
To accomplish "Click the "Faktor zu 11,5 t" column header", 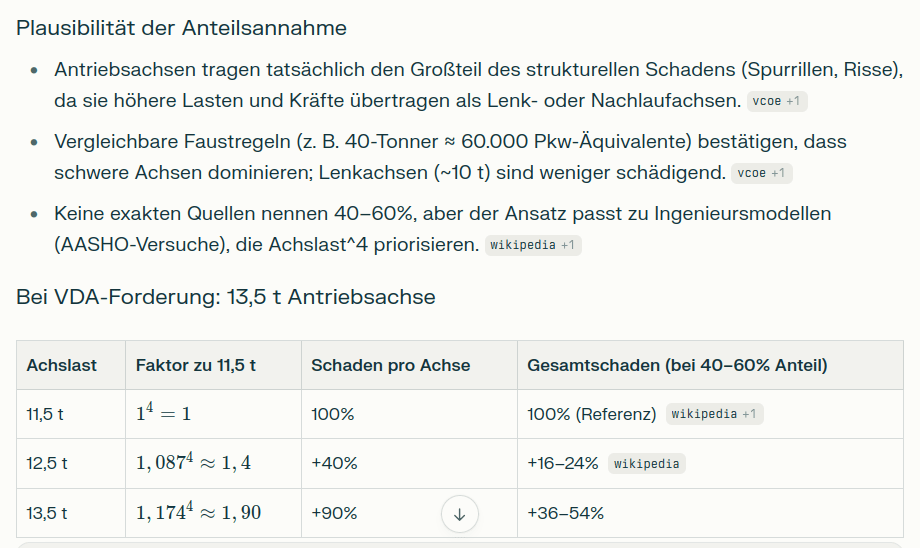I will 196,365.
